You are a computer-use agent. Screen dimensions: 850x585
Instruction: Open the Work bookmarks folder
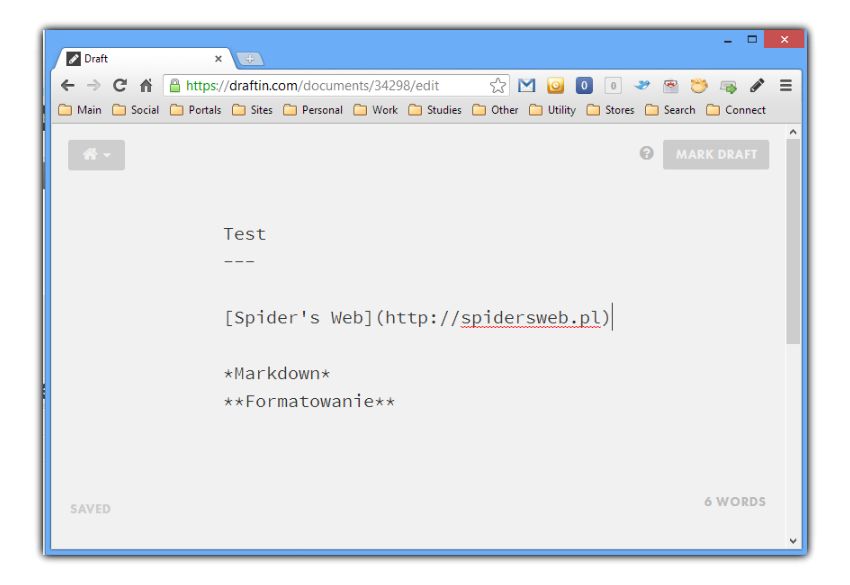(x=376, y=110)
